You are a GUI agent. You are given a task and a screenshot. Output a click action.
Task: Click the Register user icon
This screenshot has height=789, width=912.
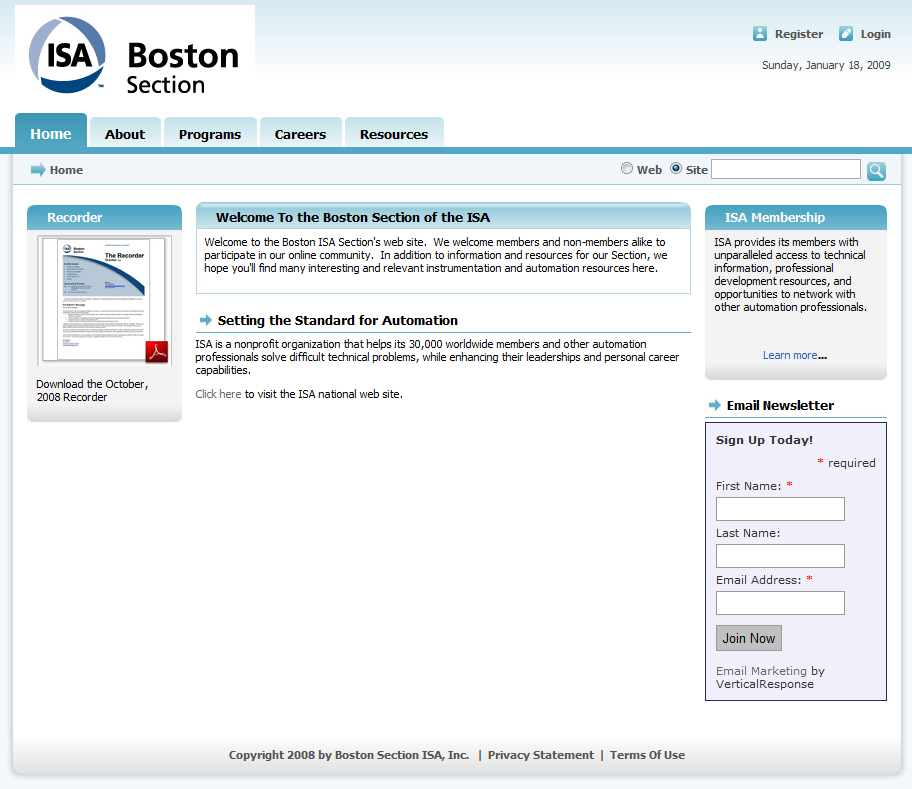click(x=760, y=34)
